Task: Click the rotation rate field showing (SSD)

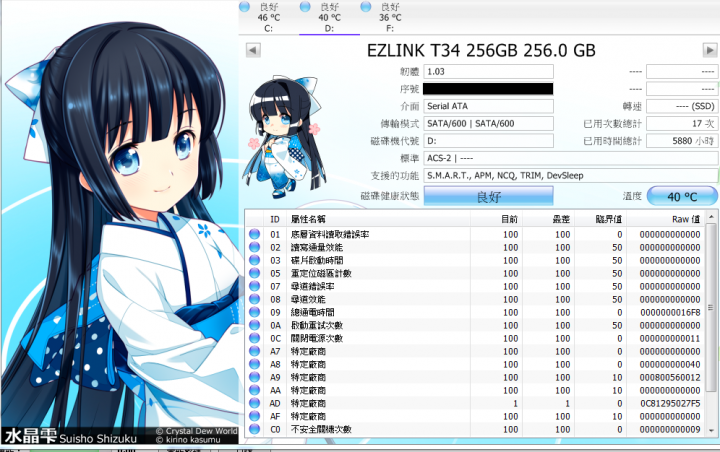Action: click(x=682, y=106)
